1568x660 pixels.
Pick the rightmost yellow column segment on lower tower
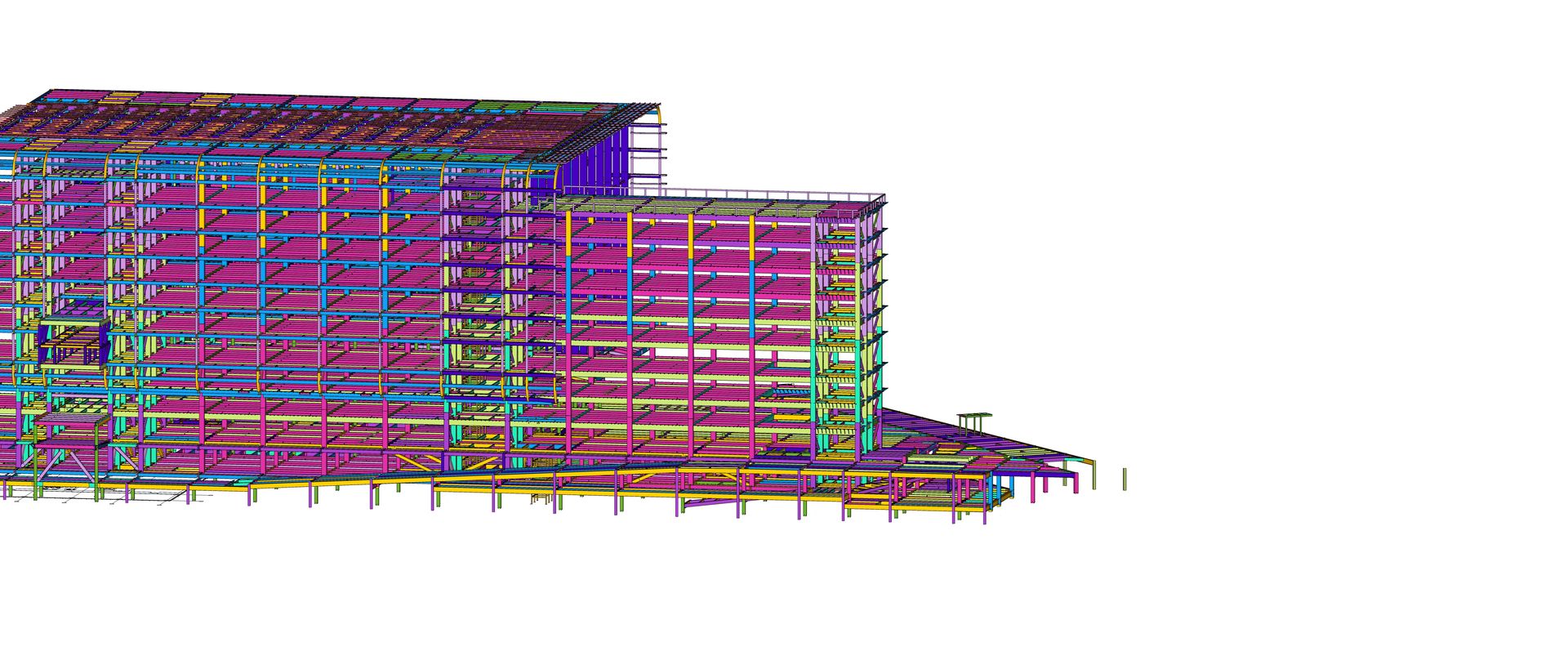pos(752,239)
